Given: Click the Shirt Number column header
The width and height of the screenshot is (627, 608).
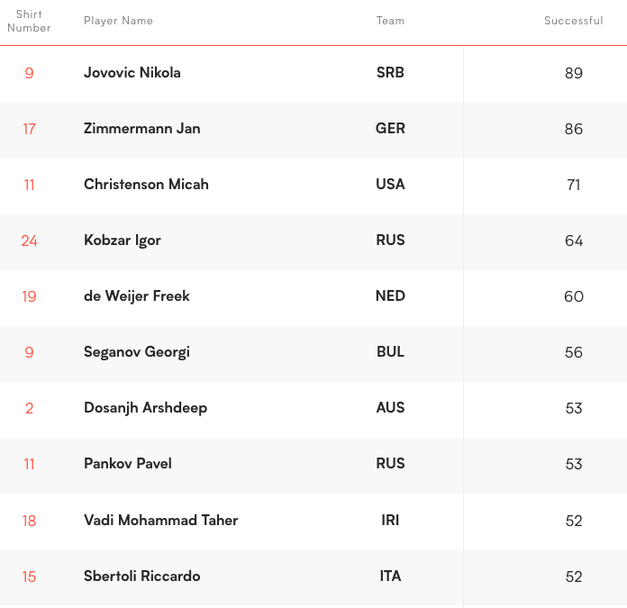Looking at the screenshot, I should [x=29, y=21].
